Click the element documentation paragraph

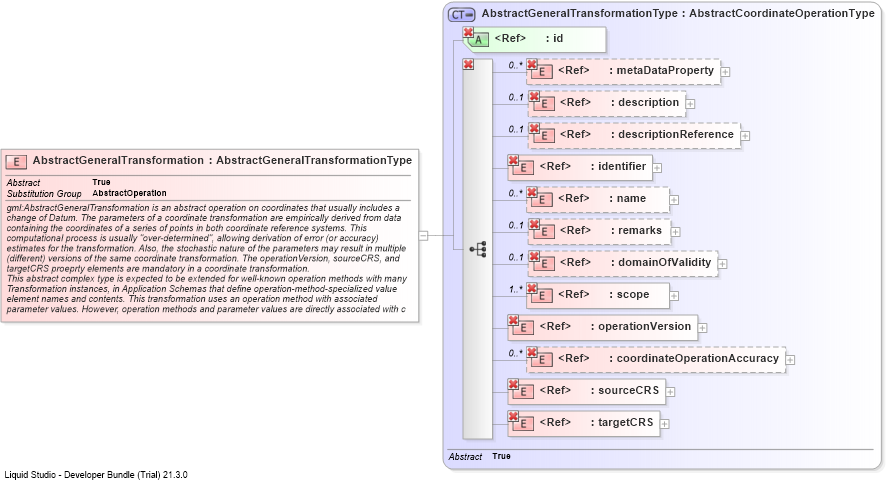click(207, 258)
